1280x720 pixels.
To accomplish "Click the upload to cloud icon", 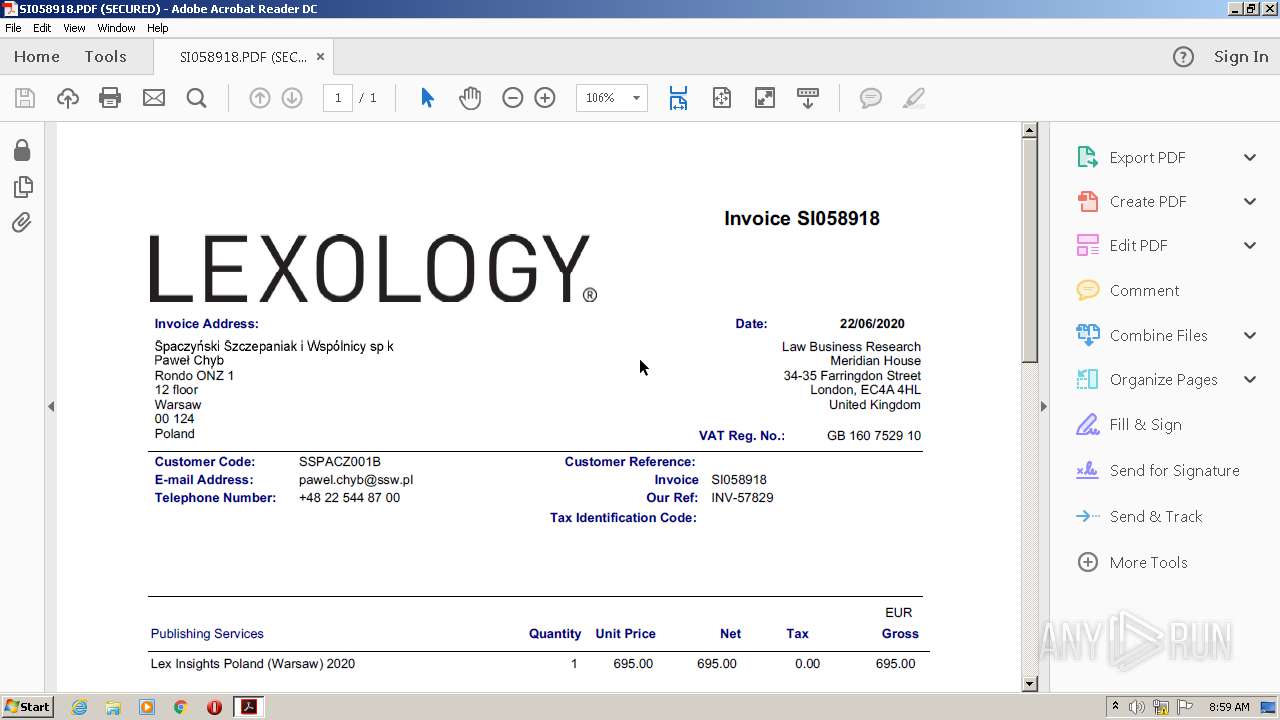I will tap(67, 97).
